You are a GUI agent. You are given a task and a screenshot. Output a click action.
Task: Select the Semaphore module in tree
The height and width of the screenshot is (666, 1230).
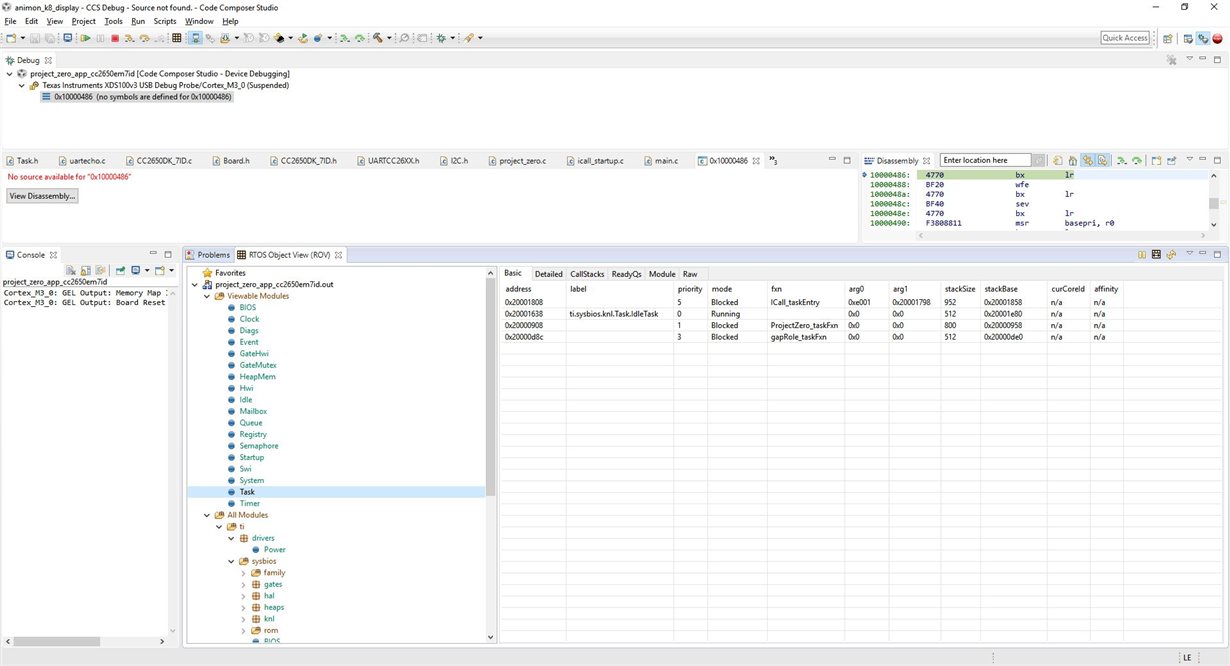click(x=258, y=446)
